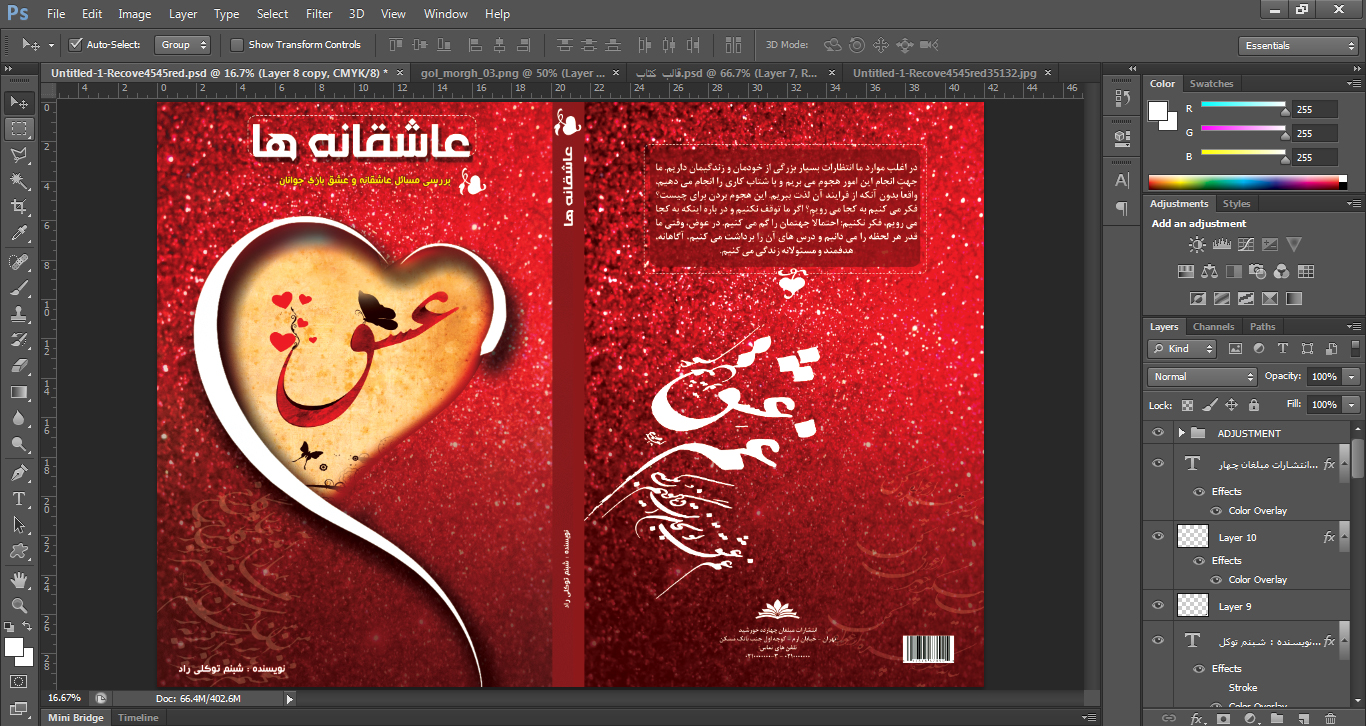The image size is (1366, 726).
Task: Select the Crop tool
Action: tap(18, 207)
